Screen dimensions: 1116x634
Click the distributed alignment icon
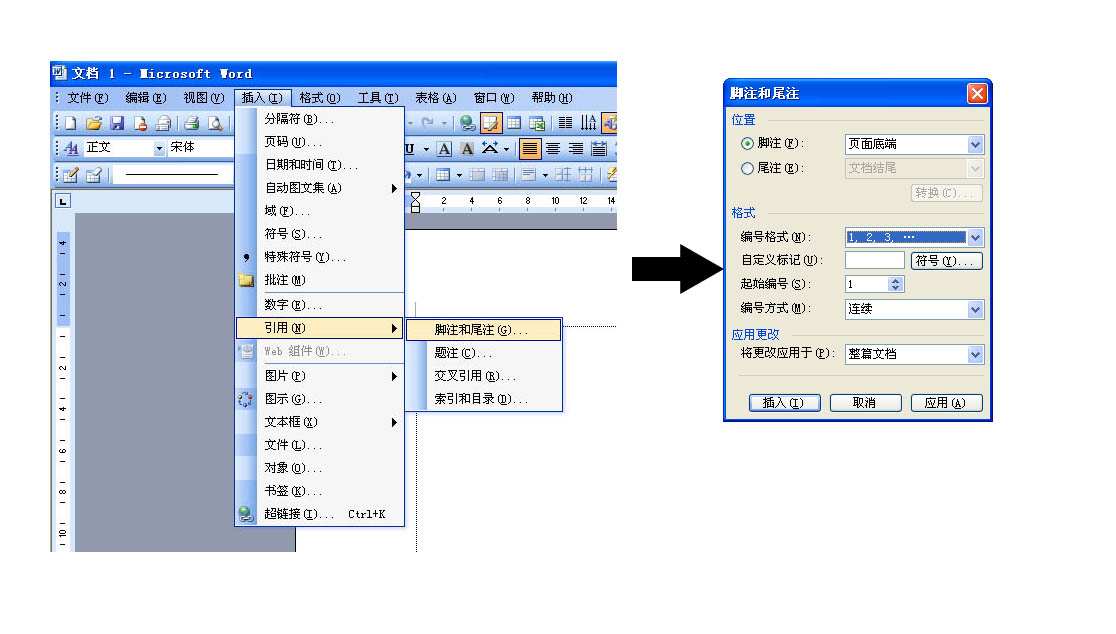click(x=599, y=149)
